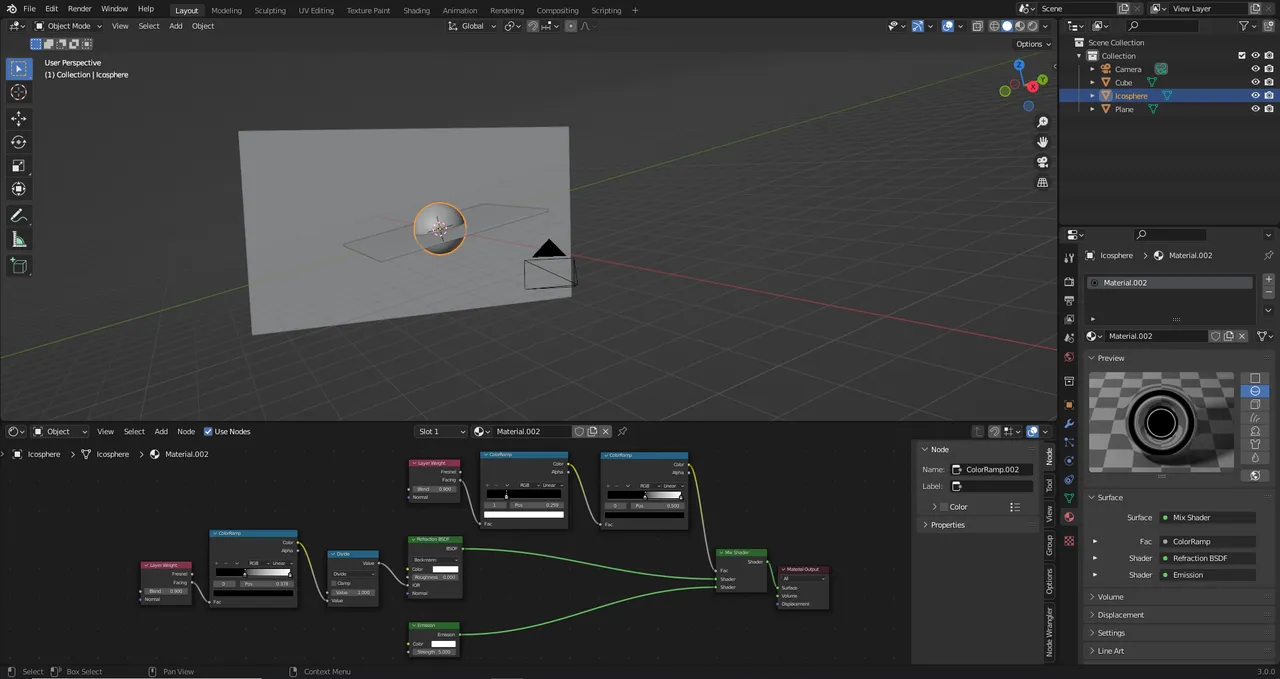Select the Move tool
This screenshot has height=679, width=1280.
coord(18,118)
